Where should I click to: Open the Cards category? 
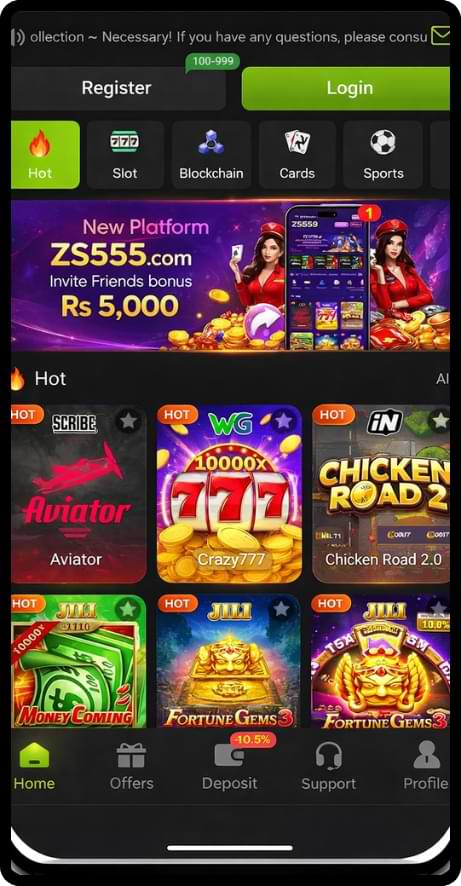click(x=297, y=155)
